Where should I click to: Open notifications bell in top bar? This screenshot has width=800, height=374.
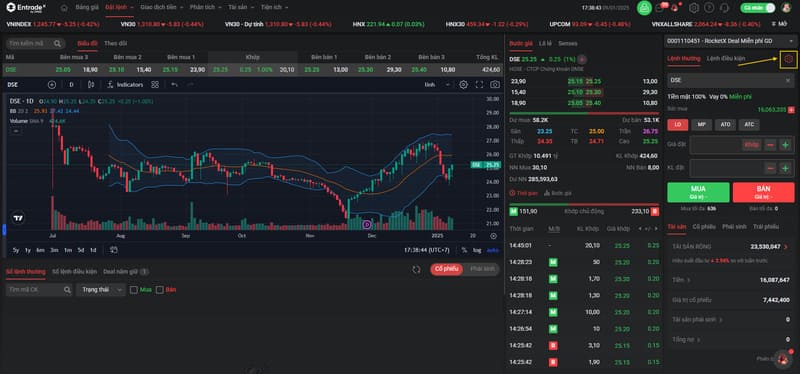676,8
